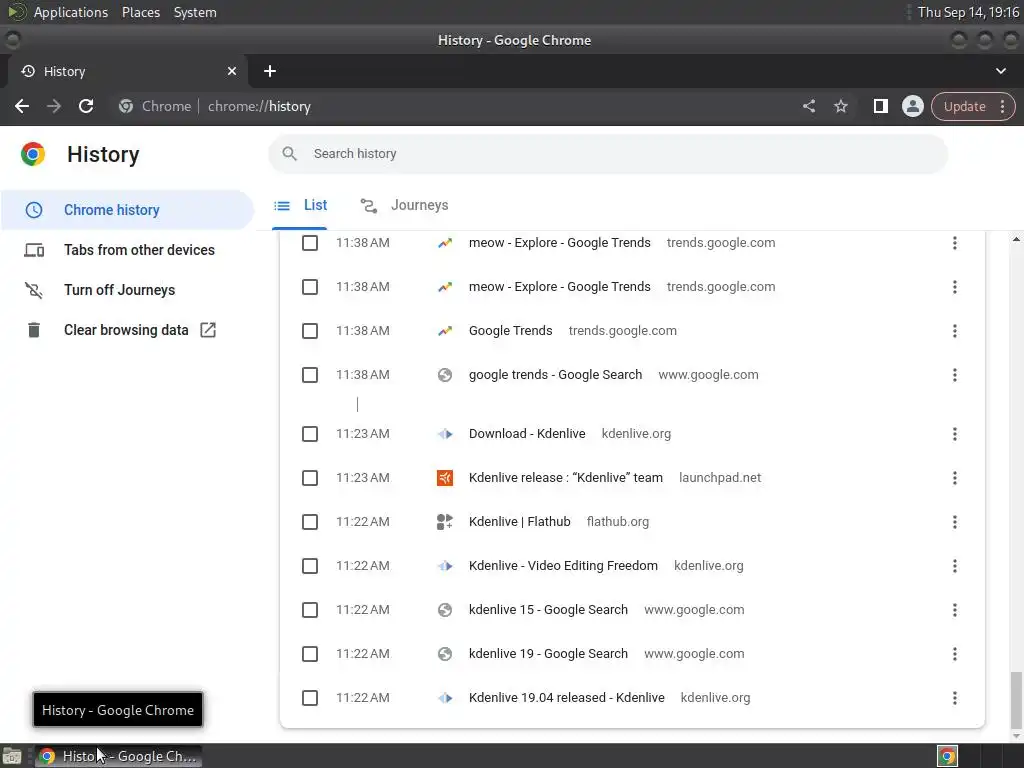1024x768 pixels.
Task: Tick the Kdenlive 19.04 released checkbox
Action: [x=310, y=698]
